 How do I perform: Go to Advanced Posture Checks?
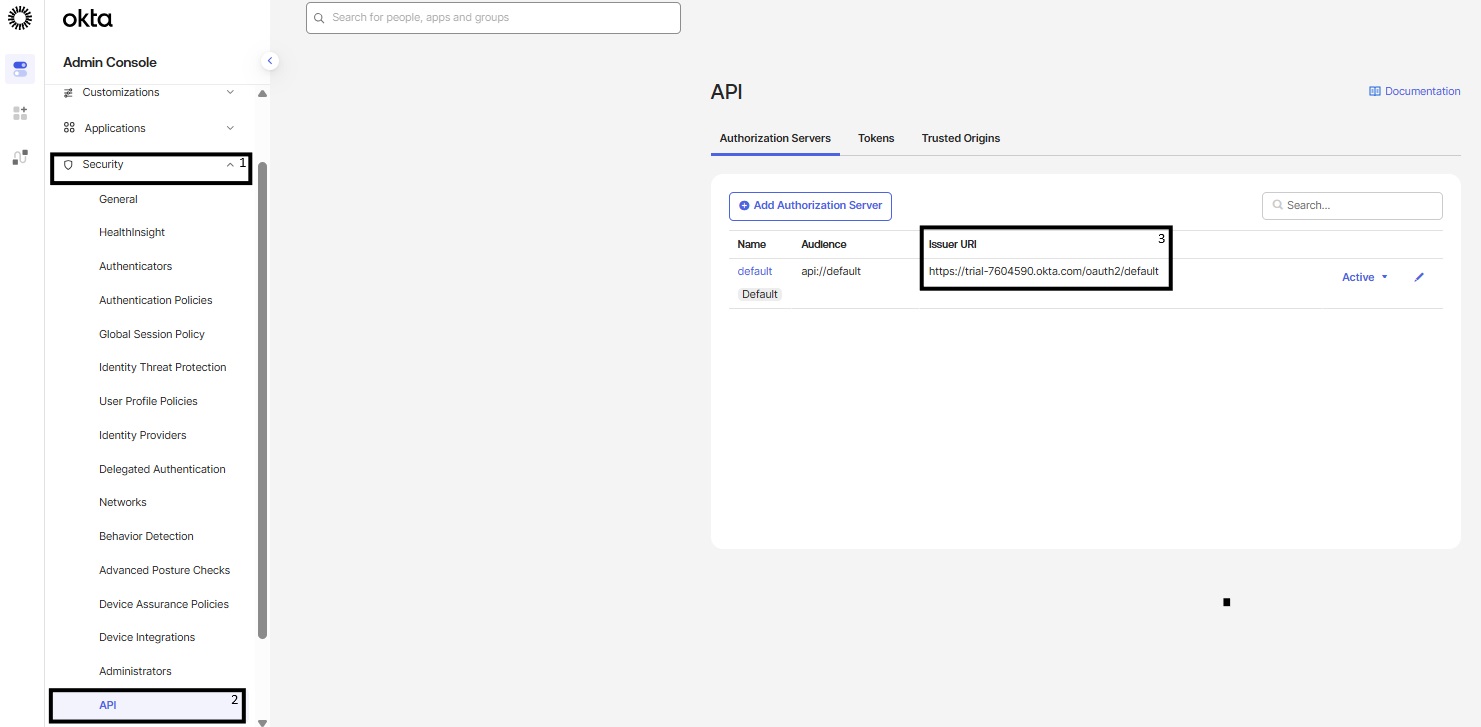(x=164, y=570)
